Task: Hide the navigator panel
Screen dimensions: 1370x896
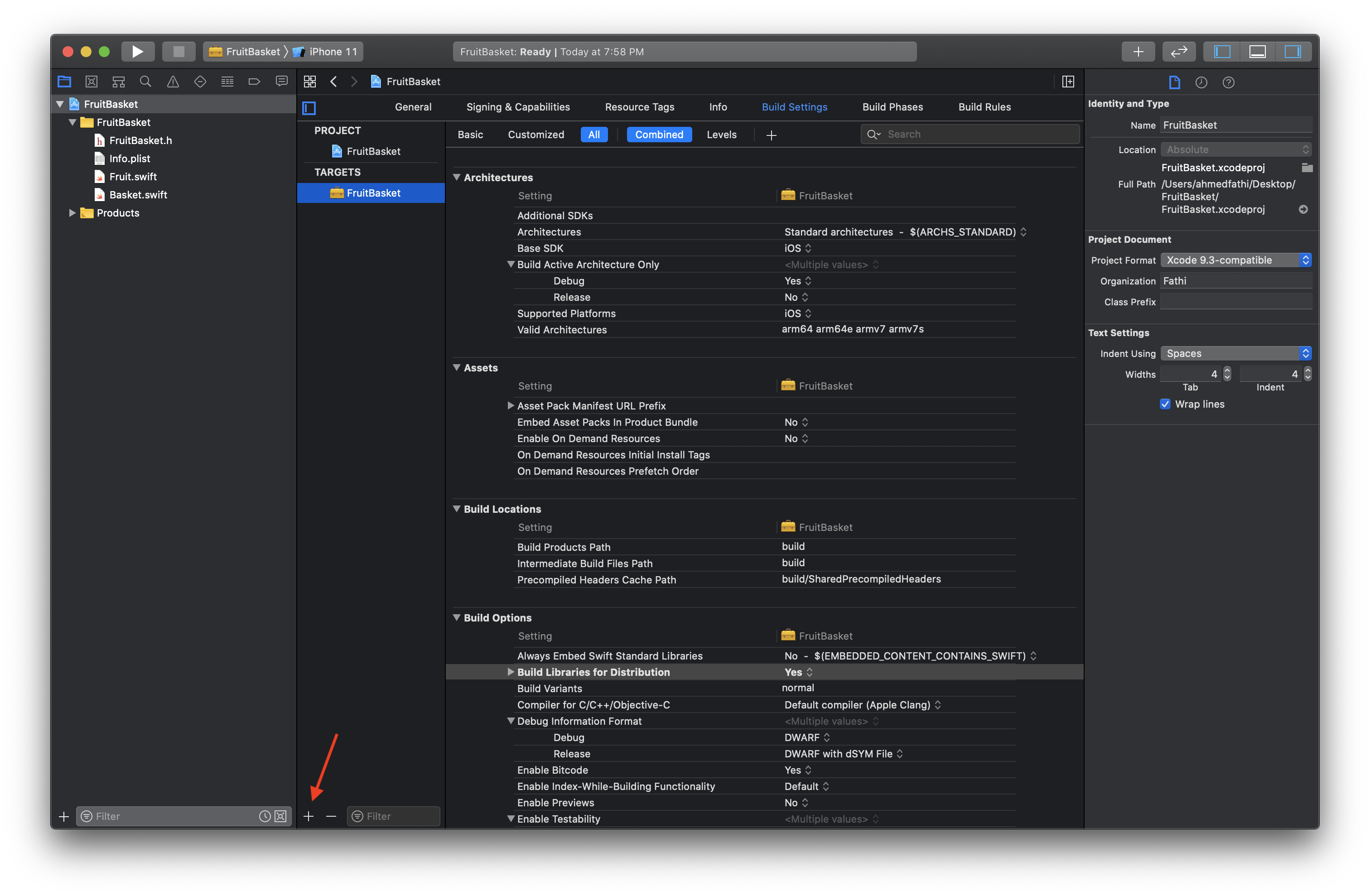Action: (1222, 52)
